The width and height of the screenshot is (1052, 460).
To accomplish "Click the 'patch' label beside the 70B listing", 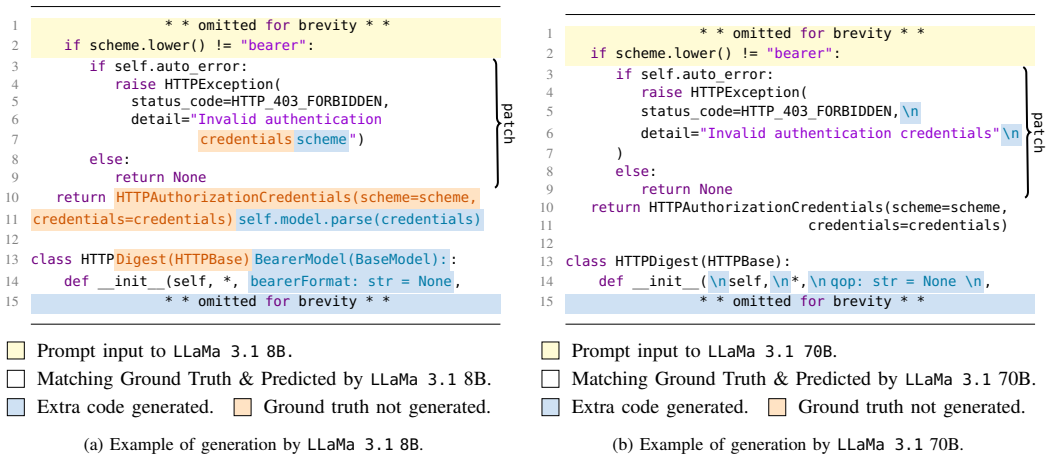I will 1039,131.
